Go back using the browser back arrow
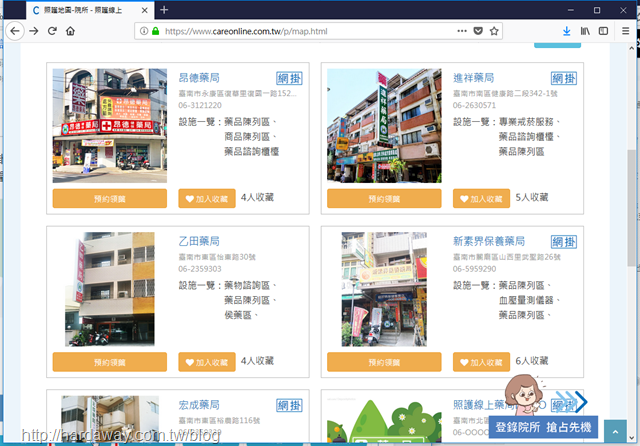The height and width of the screenshot is (446, 640). tap(15, 31)
